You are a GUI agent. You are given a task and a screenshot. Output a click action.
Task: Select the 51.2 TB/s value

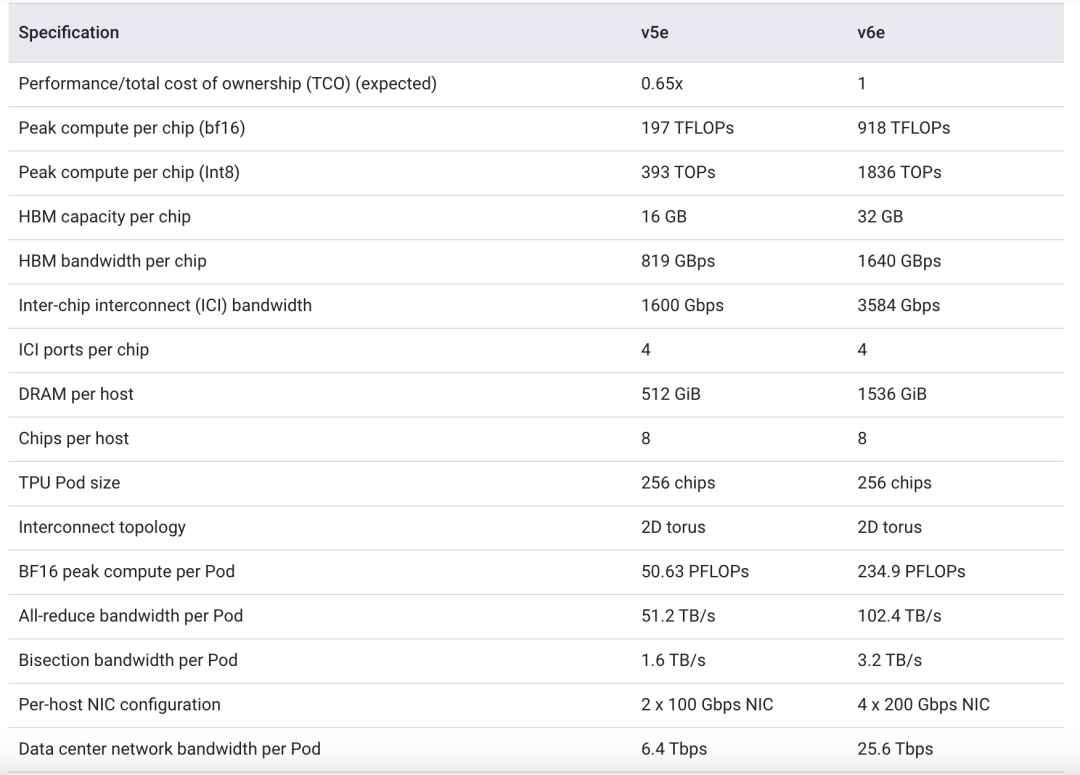pos(678,616)
